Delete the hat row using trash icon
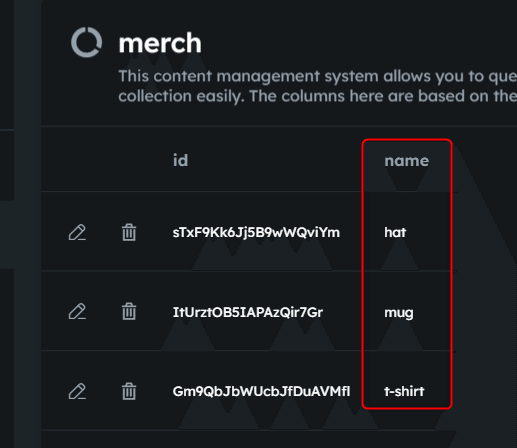Image resolution: width=517 pixels, height=448 pixels. (x=129, y=232)
